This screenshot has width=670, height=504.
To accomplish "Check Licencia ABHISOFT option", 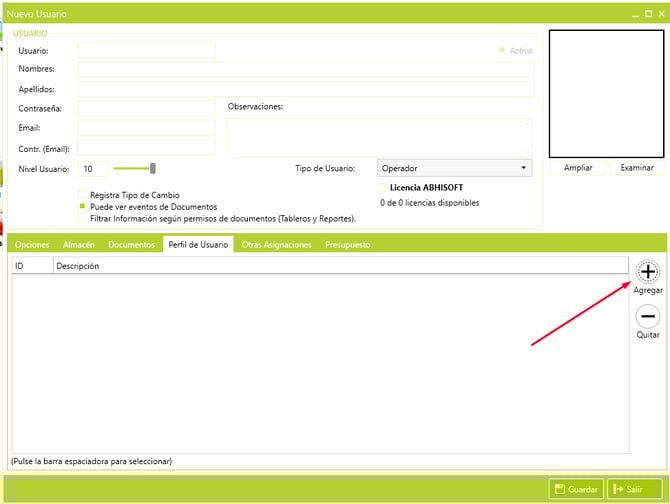I will [x=382, y=188].
